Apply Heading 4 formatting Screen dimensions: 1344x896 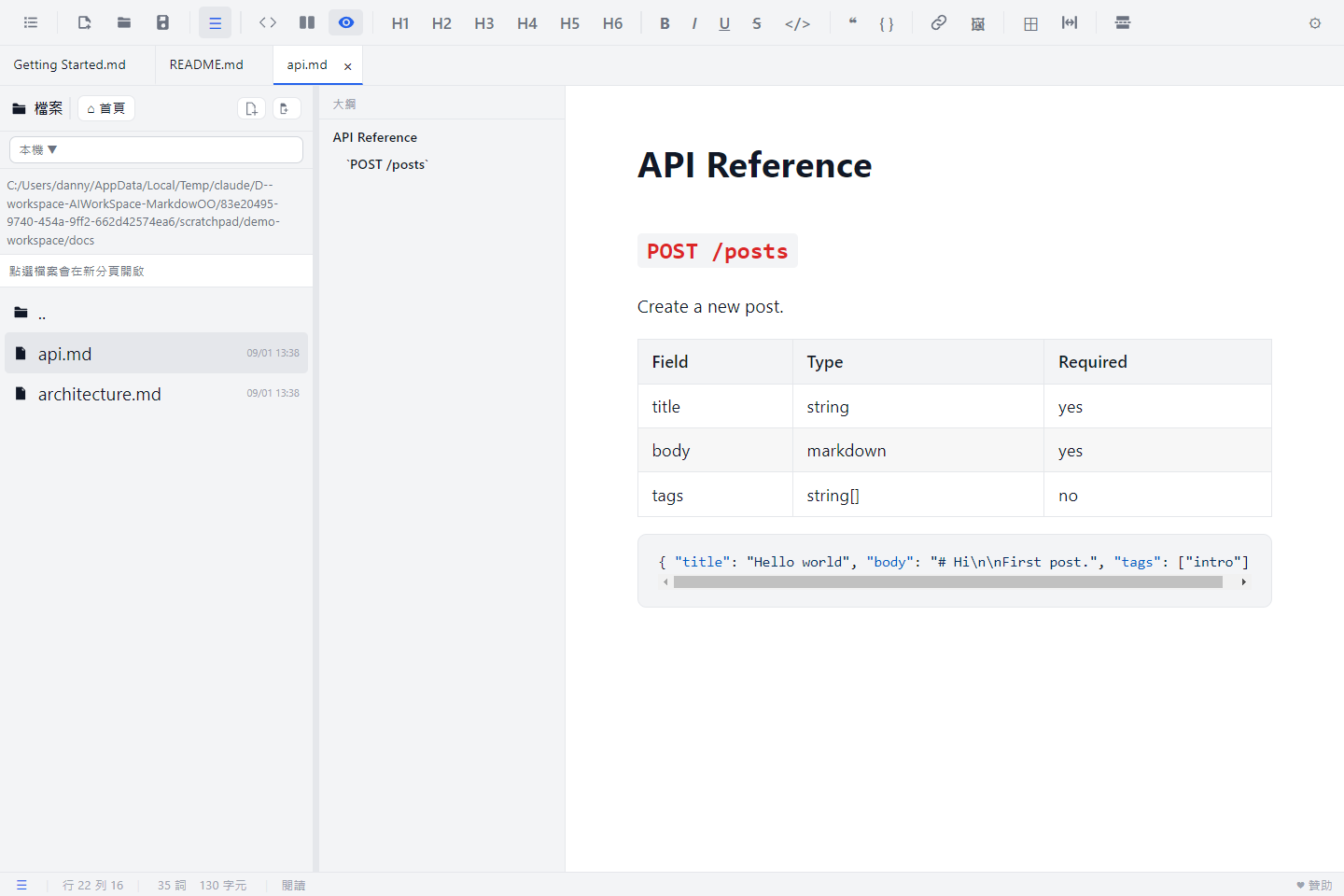527,23
